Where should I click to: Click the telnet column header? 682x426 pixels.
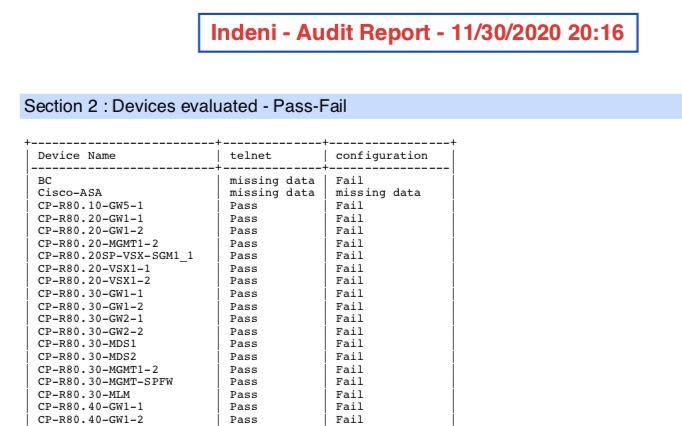[x=250, y=155]
